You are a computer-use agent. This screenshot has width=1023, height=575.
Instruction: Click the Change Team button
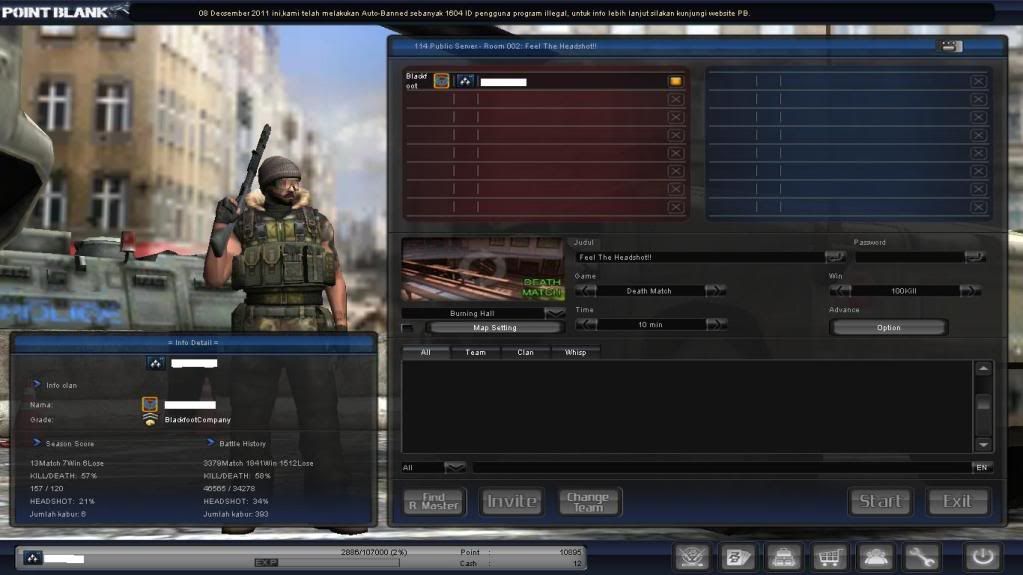(x=588, y=501)
